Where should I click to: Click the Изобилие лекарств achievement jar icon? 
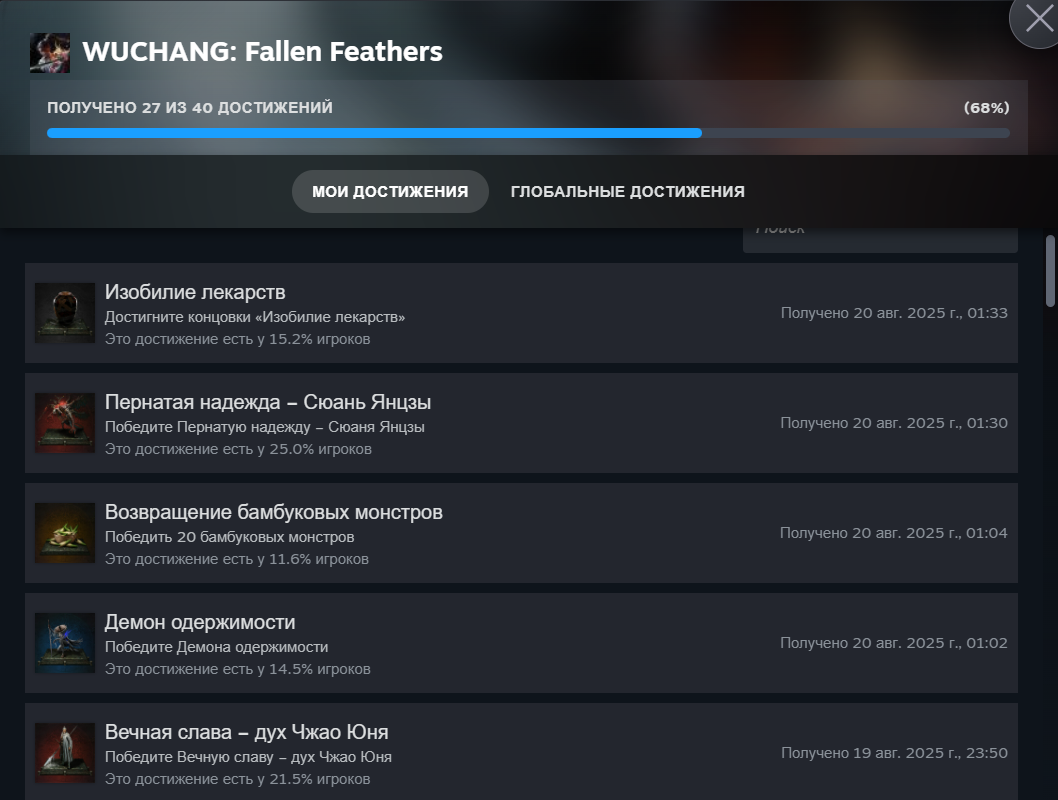click(65, 313)
